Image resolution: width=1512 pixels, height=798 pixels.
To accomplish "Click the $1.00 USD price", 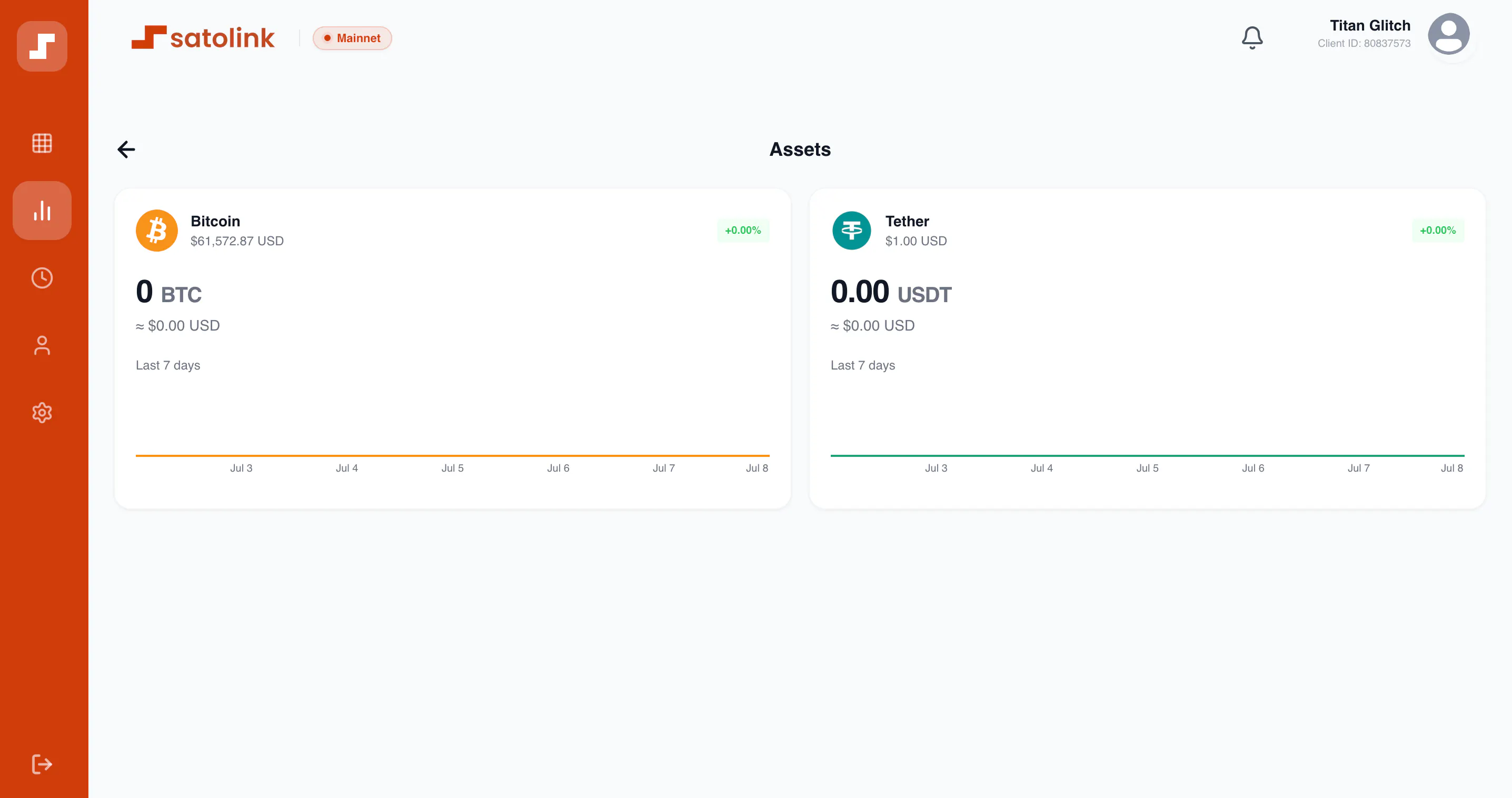I will (x=916, y=241).
